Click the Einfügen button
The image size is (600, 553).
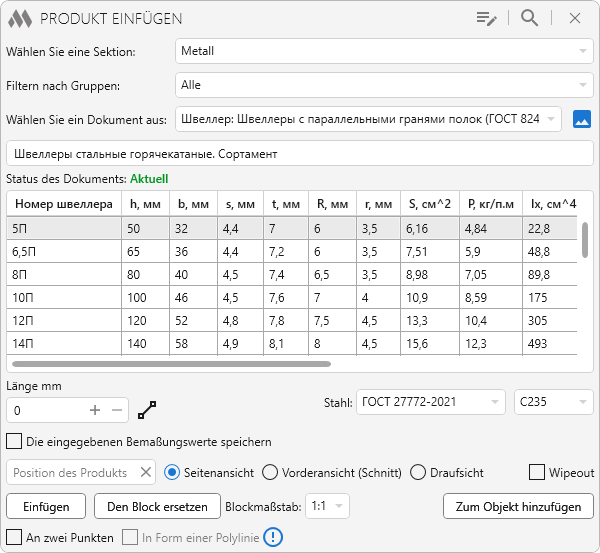pyautogui.click(x=46, y=506)
